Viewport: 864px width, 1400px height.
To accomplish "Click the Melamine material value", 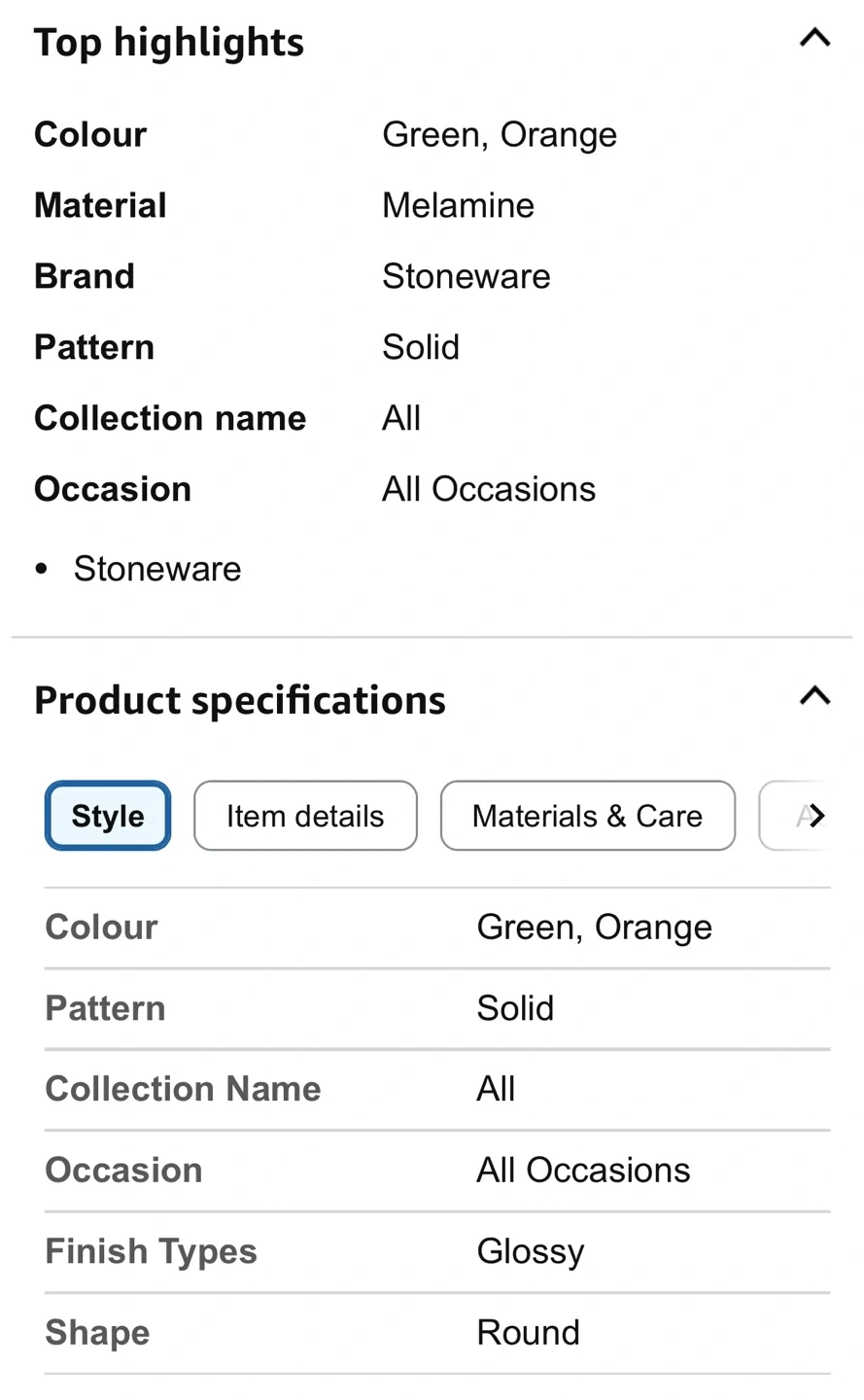I will click(x=458, y=205).
